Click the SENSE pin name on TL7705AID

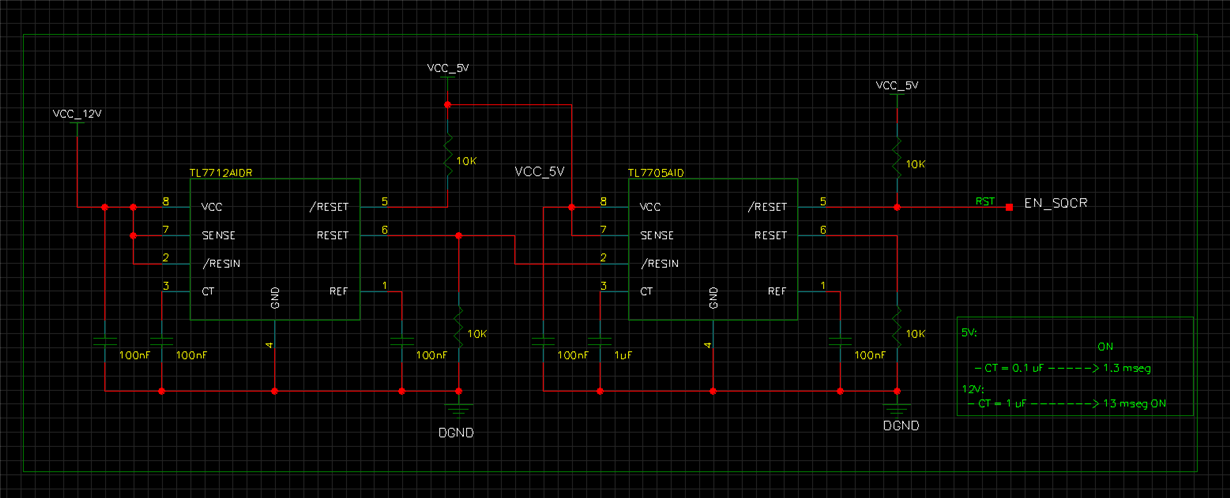pos(657,236)
